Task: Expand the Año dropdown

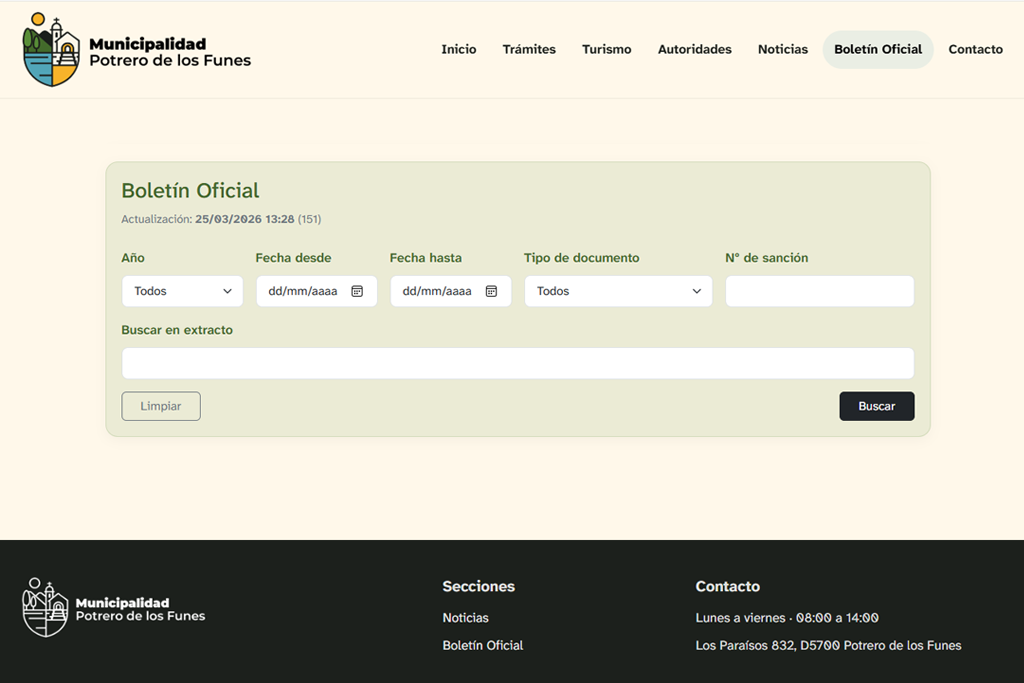Action: [182, 291]
